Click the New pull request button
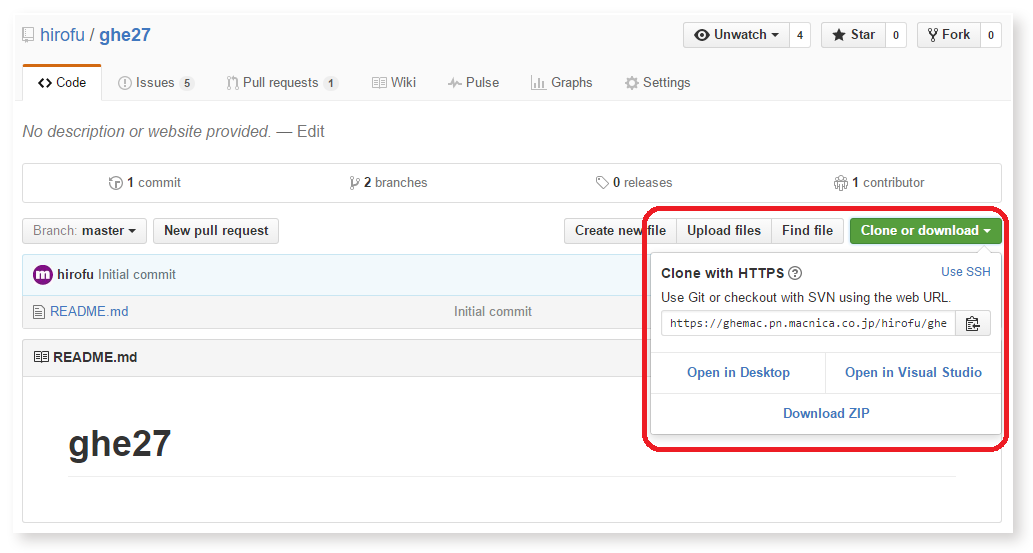Viewport: 1033px width, 553px height. 216,231
